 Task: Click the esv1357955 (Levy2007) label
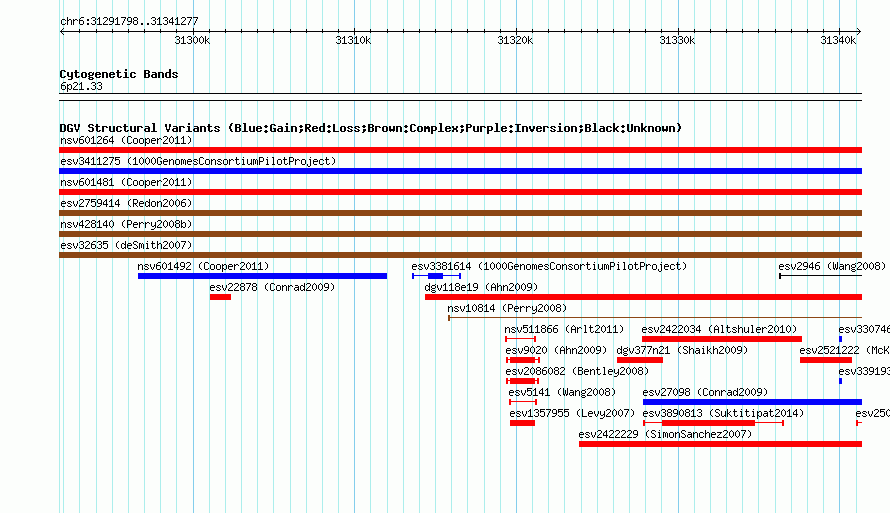572,413
